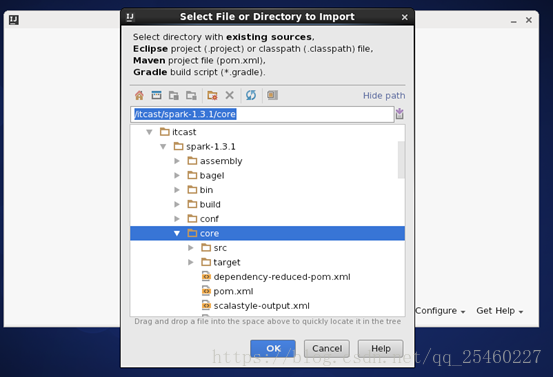The height and width of the screenshot is (377, 553).
Task: Expand the src folder
Action: pyautogui.click(x=191, y=248)
